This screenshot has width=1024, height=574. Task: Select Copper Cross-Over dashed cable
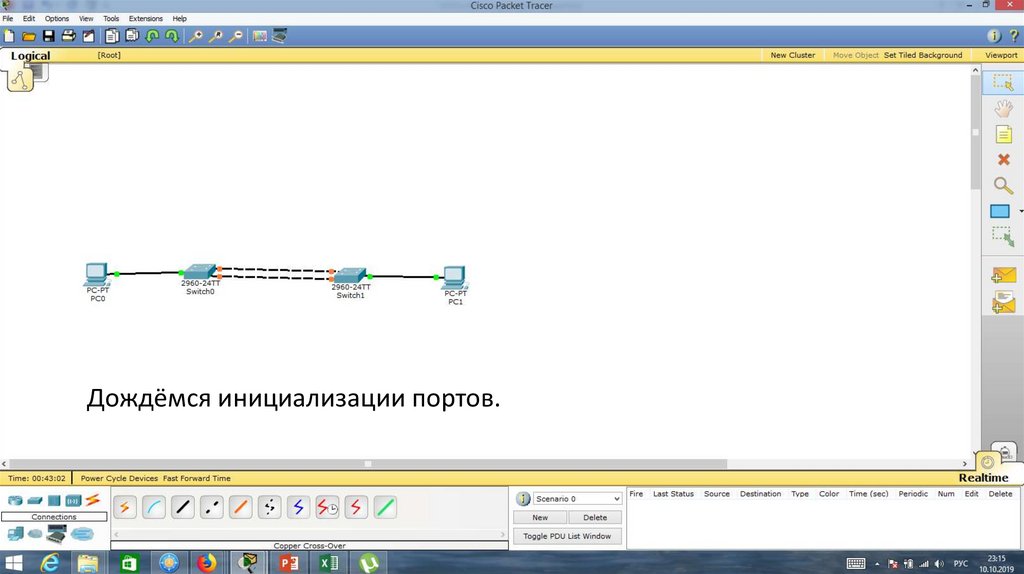(212, 507)
